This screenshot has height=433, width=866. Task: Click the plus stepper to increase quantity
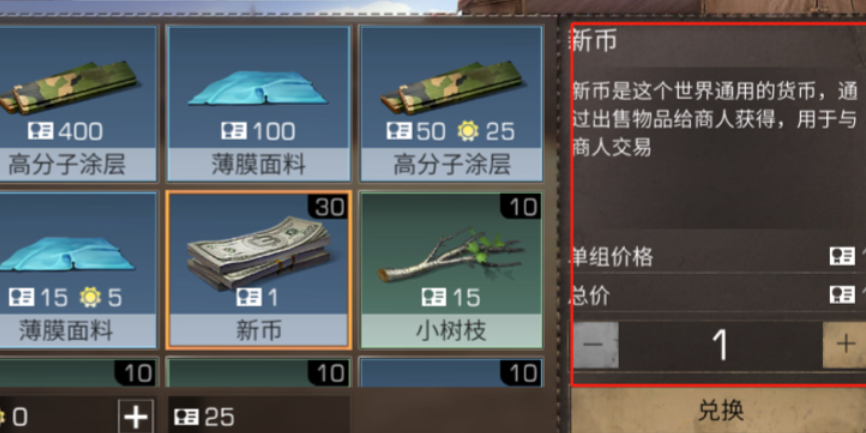coord(844,345)
